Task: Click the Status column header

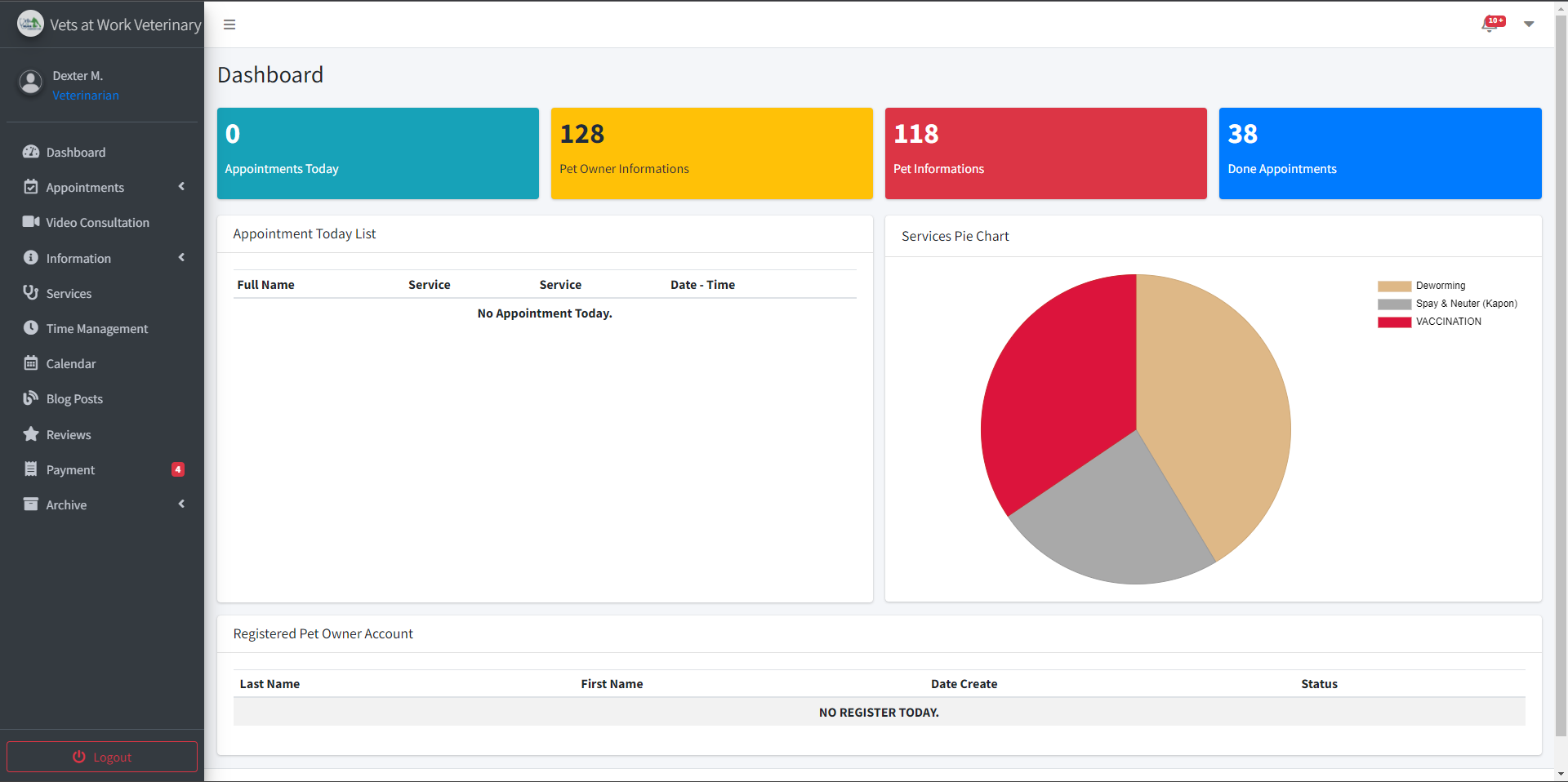Action: point(1319,684)
